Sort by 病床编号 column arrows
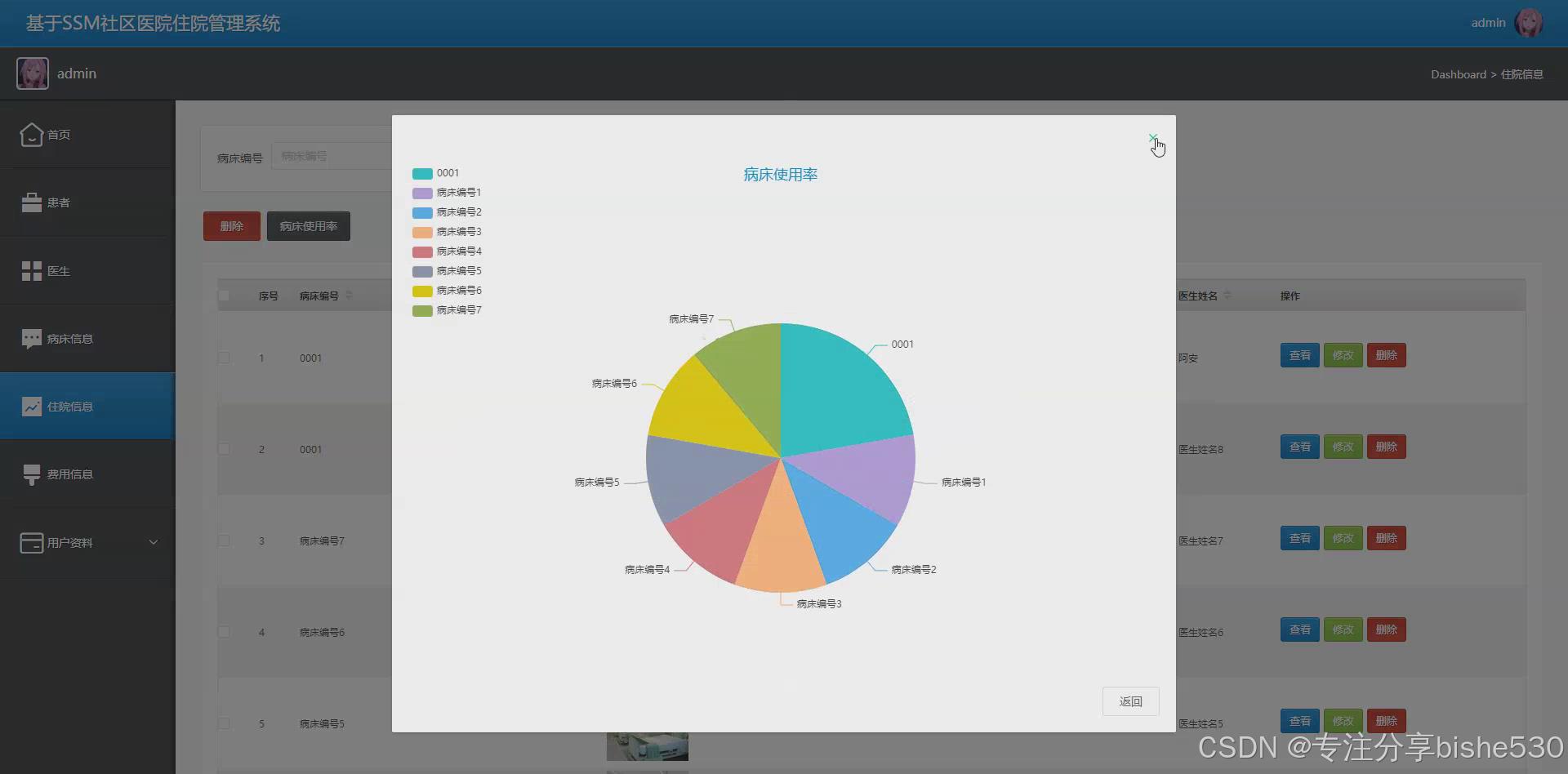Screen dimensions: 1568x774 (350, 296)
